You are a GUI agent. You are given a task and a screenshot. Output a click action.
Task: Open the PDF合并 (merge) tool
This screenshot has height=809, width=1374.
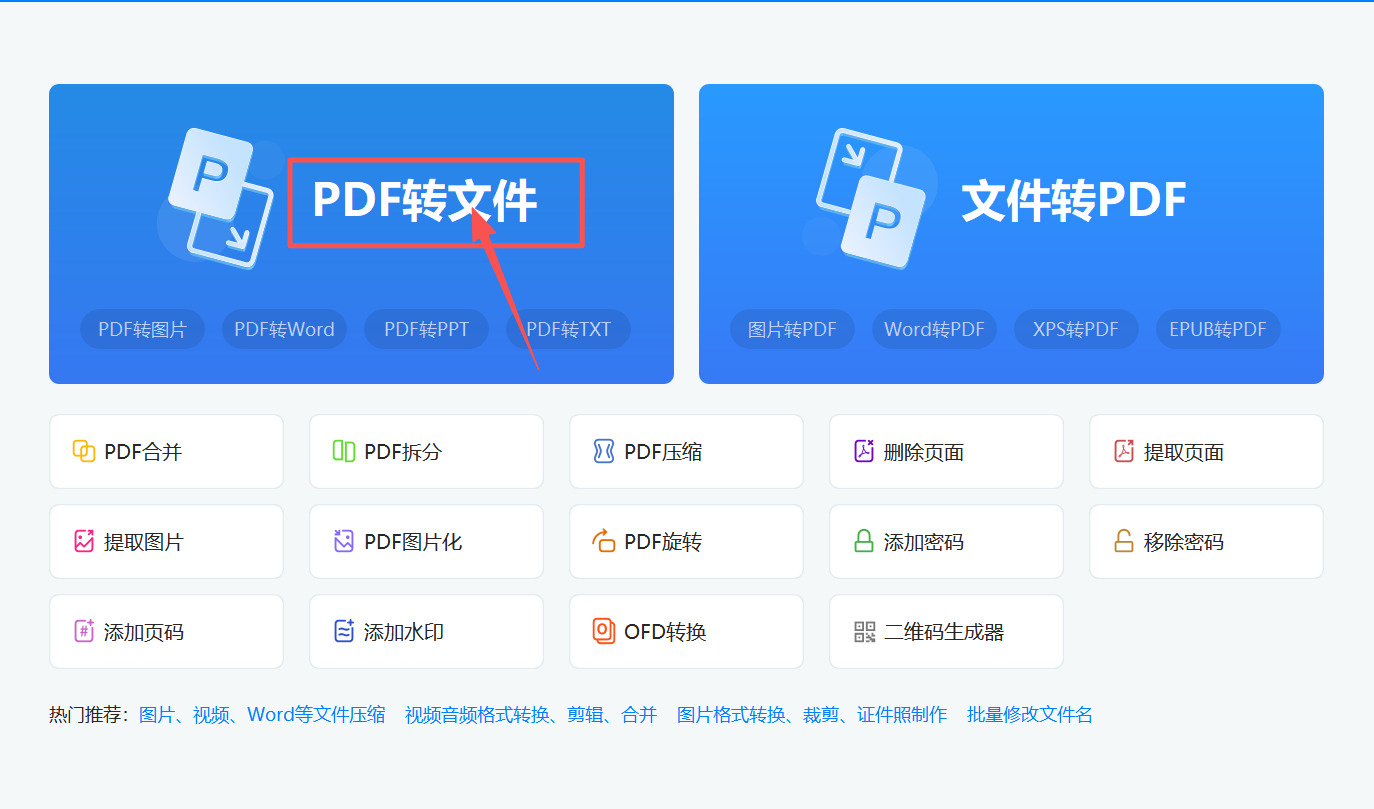click(x=166, y=451)
